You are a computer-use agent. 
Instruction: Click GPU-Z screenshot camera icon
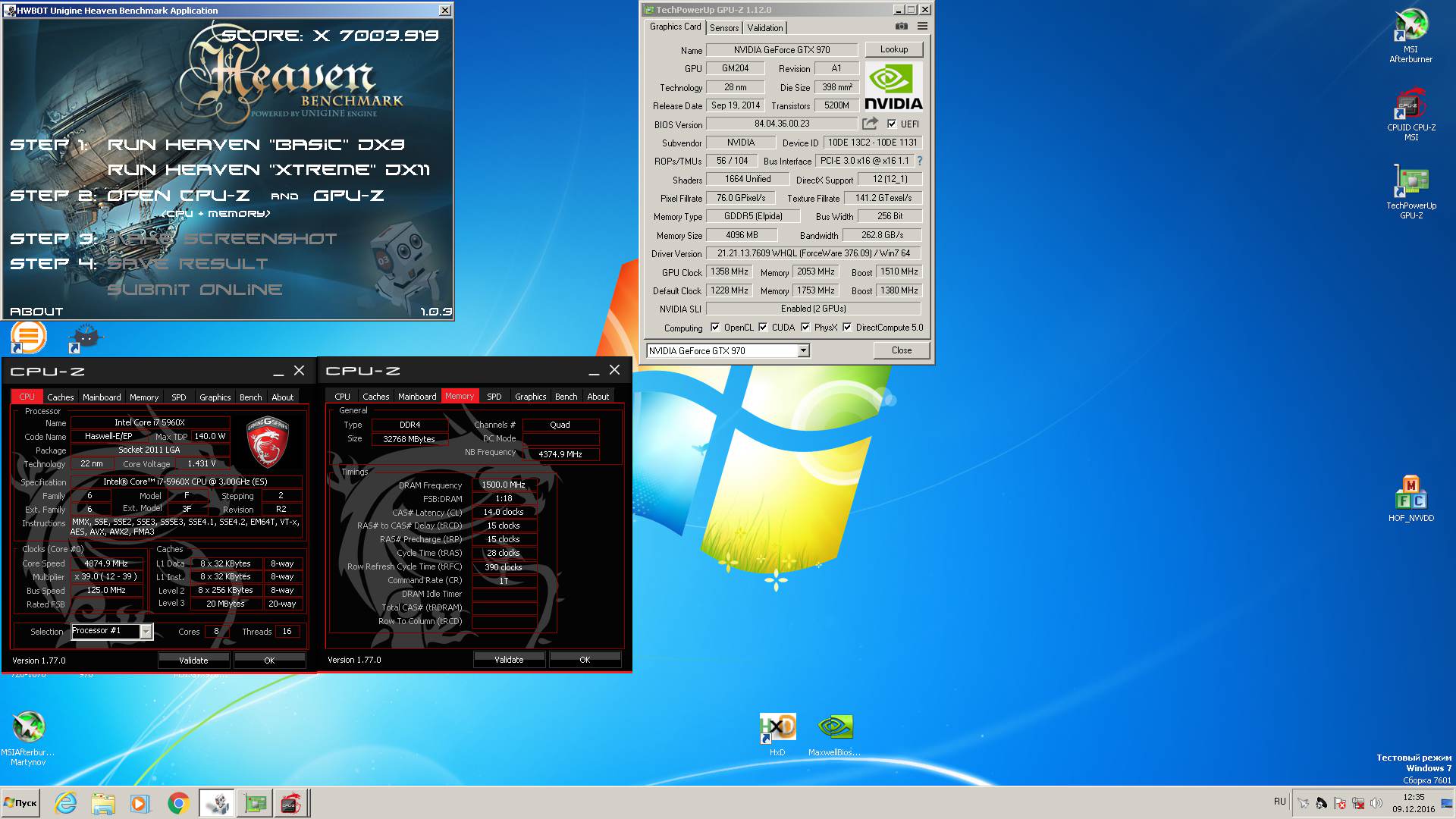[x=901, y=27]
